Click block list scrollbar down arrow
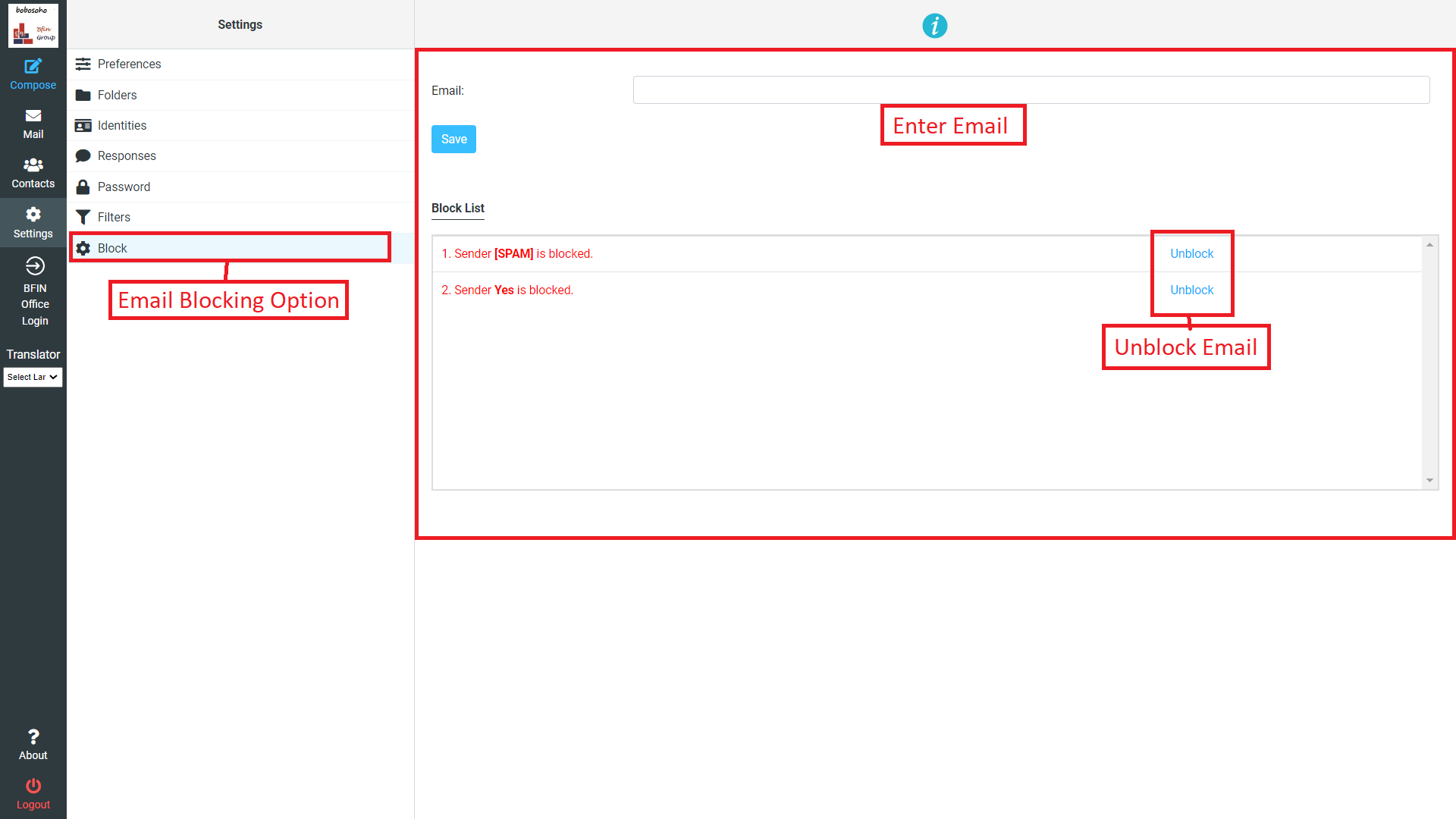This screenshot has height=819, width=1456. point(1429,481)
